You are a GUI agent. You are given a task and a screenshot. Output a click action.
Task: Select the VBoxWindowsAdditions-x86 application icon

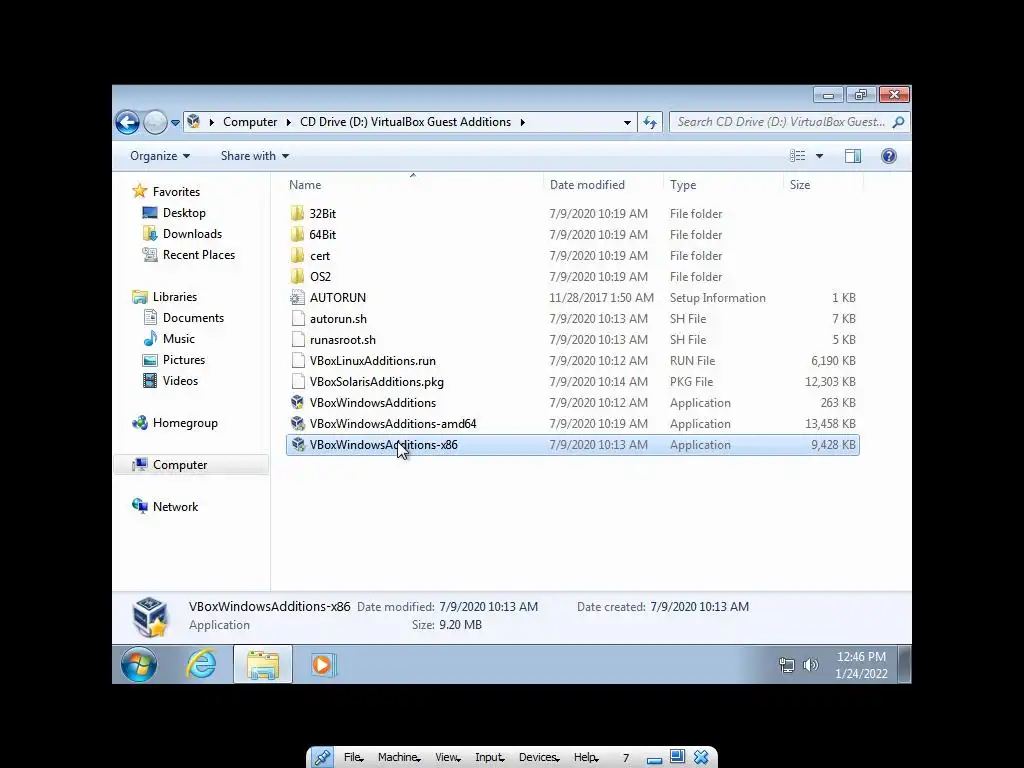(x=298, y=445)
